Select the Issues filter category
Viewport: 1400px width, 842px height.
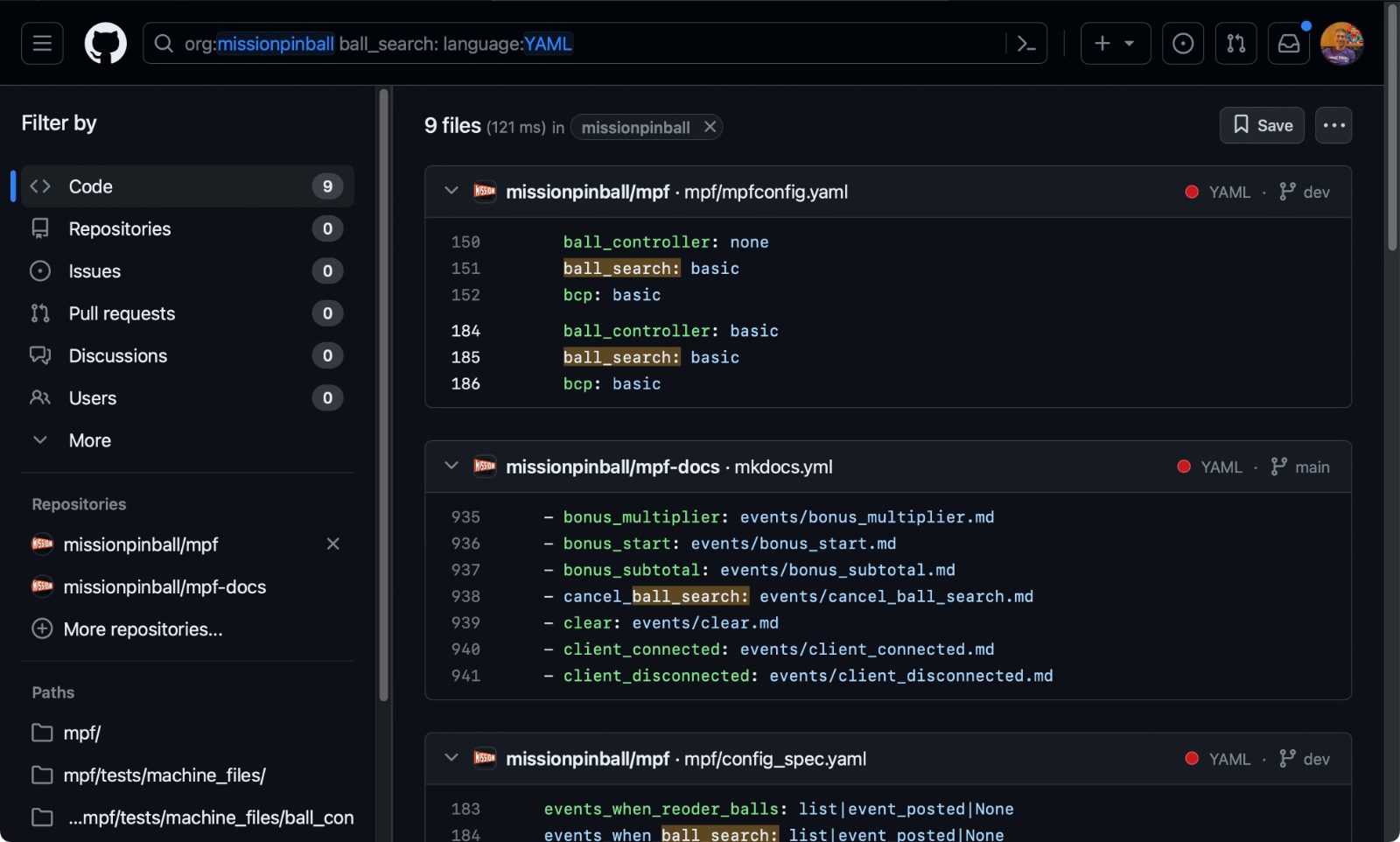tap(94, 271)
